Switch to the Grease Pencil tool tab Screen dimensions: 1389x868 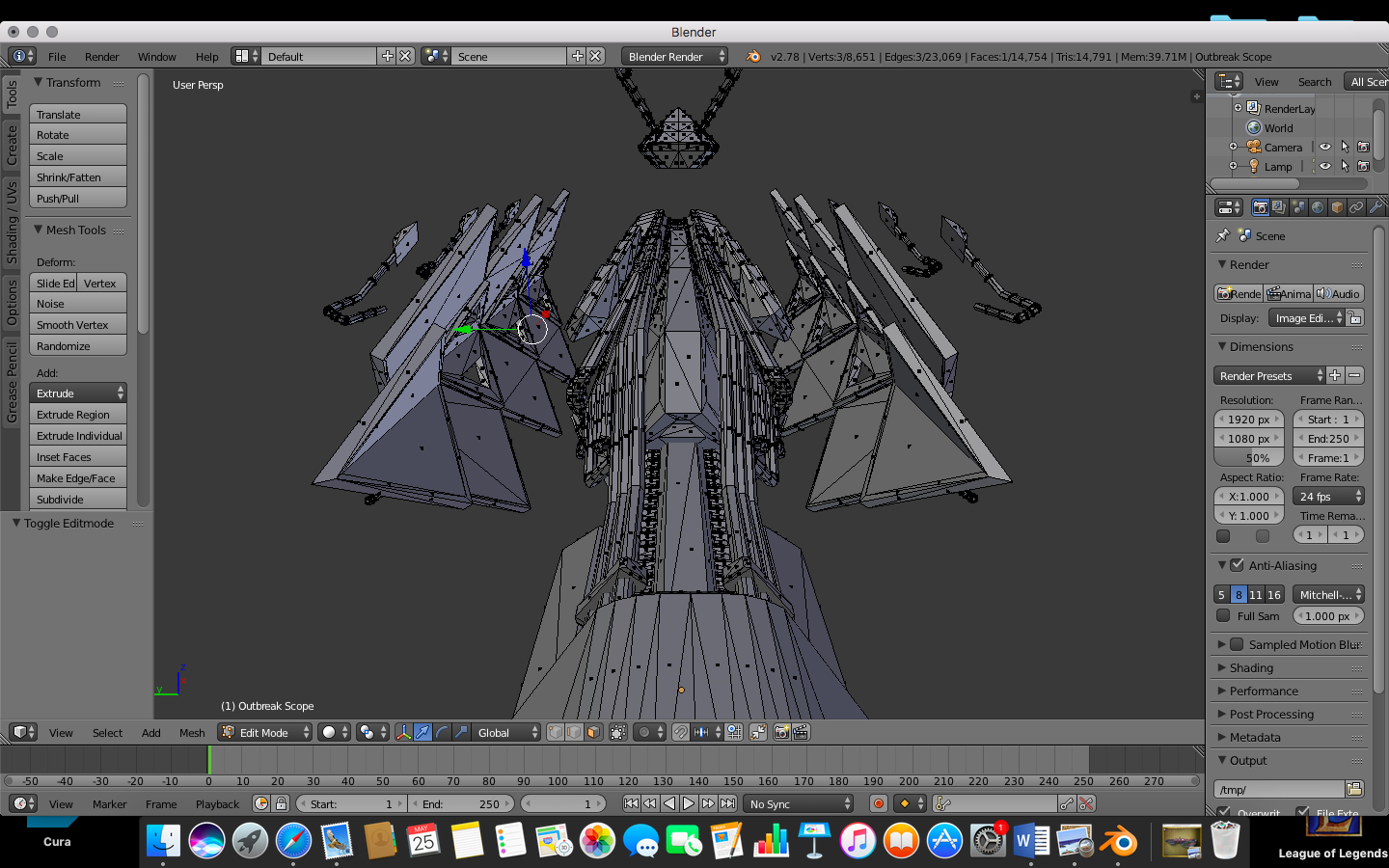(12, 381)
